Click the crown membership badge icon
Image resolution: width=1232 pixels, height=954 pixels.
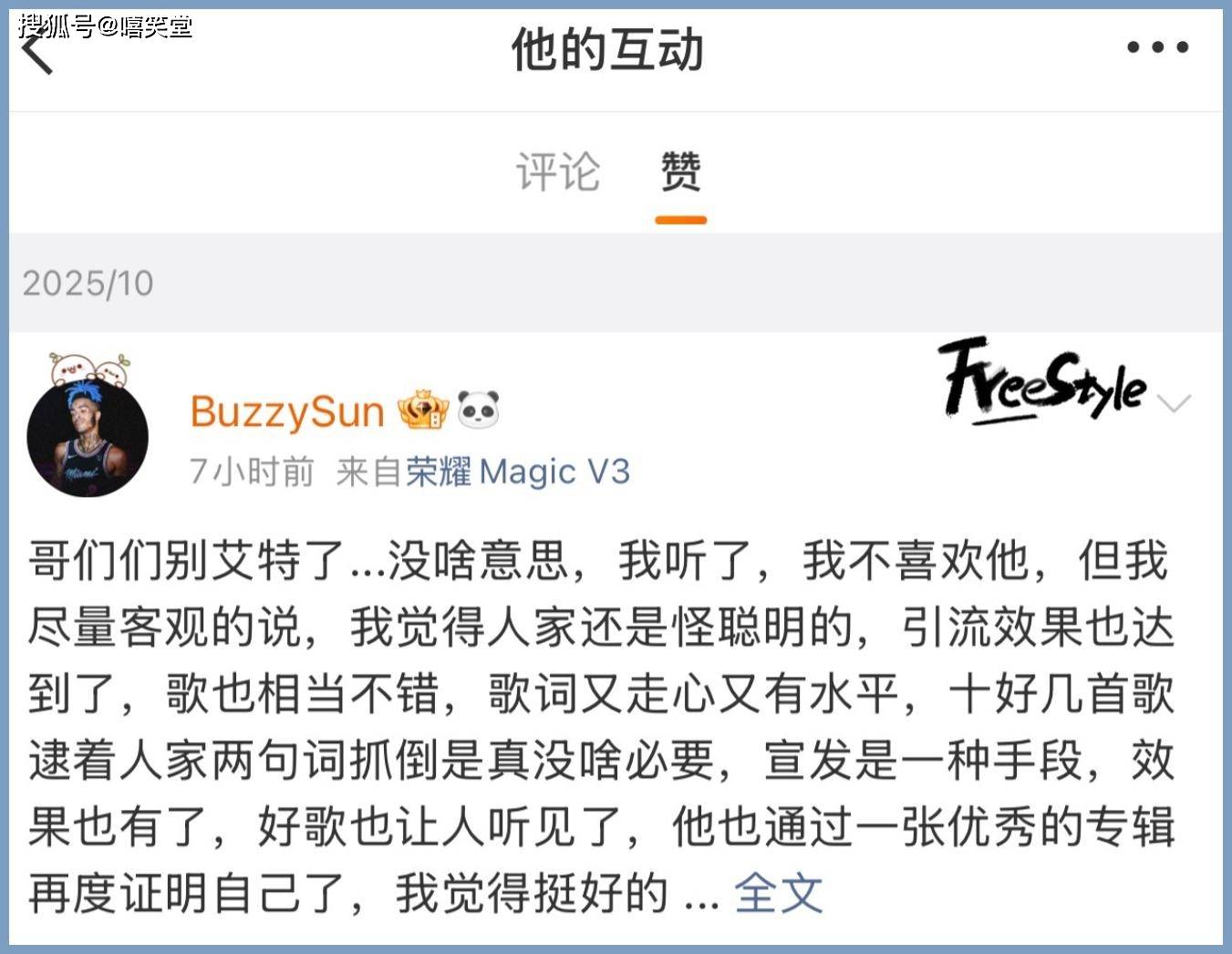click(x=423, y=410)
